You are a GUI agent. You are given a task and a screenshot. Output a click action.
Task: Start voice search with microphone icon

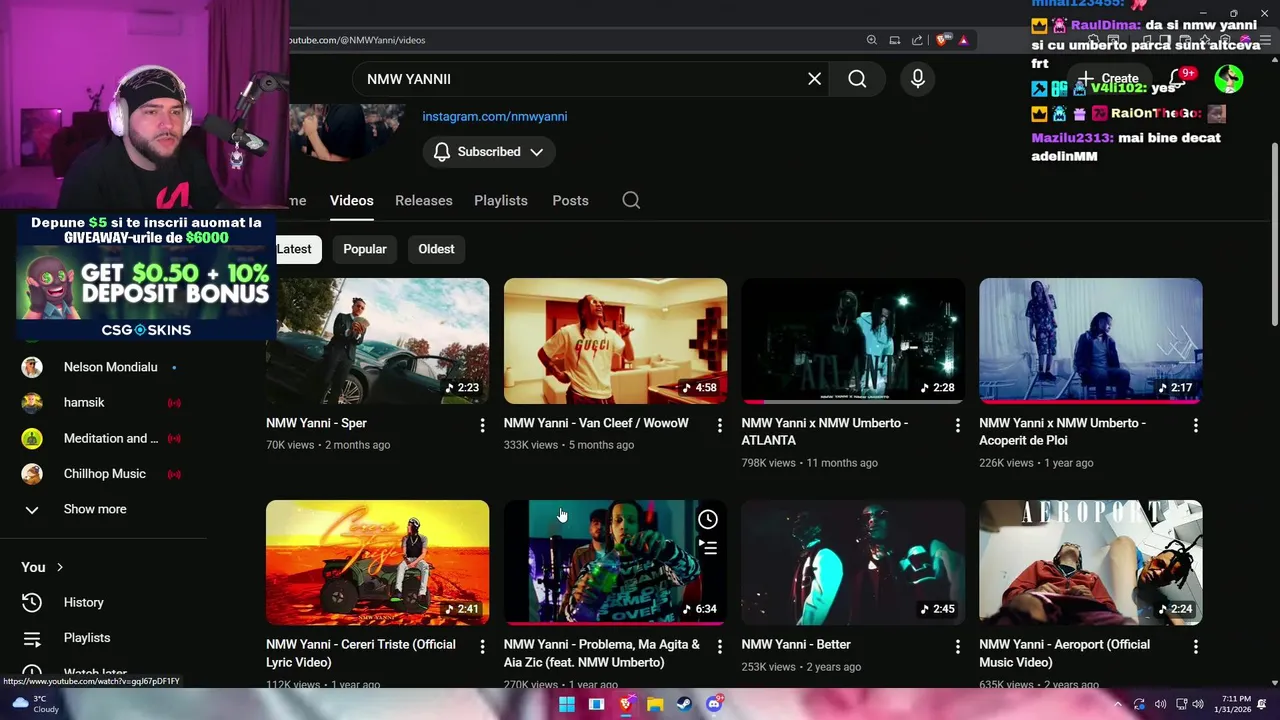(x=918, y=79)
